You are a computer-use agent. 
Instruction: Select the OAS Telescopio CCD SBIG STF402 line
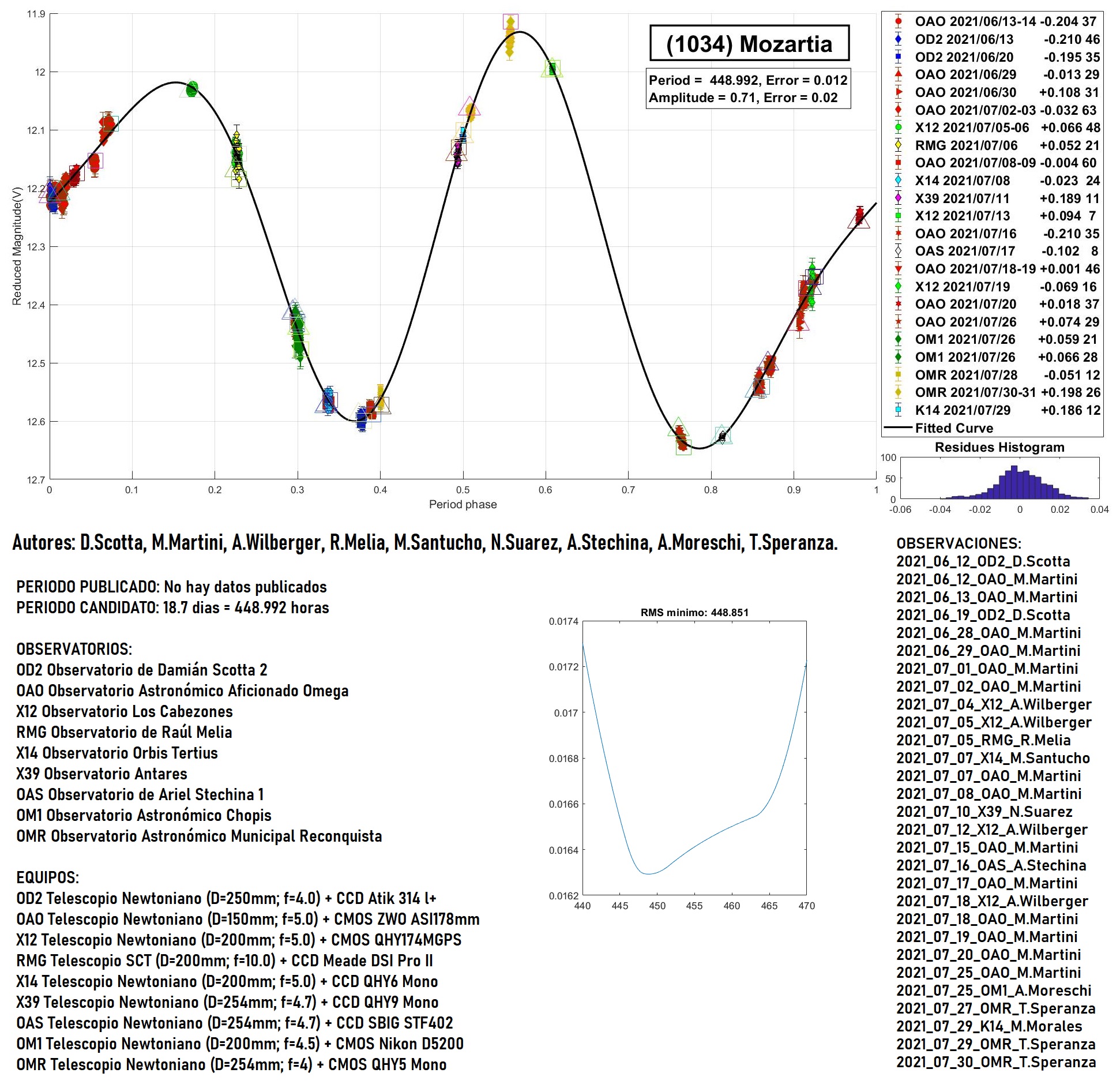235,1023
